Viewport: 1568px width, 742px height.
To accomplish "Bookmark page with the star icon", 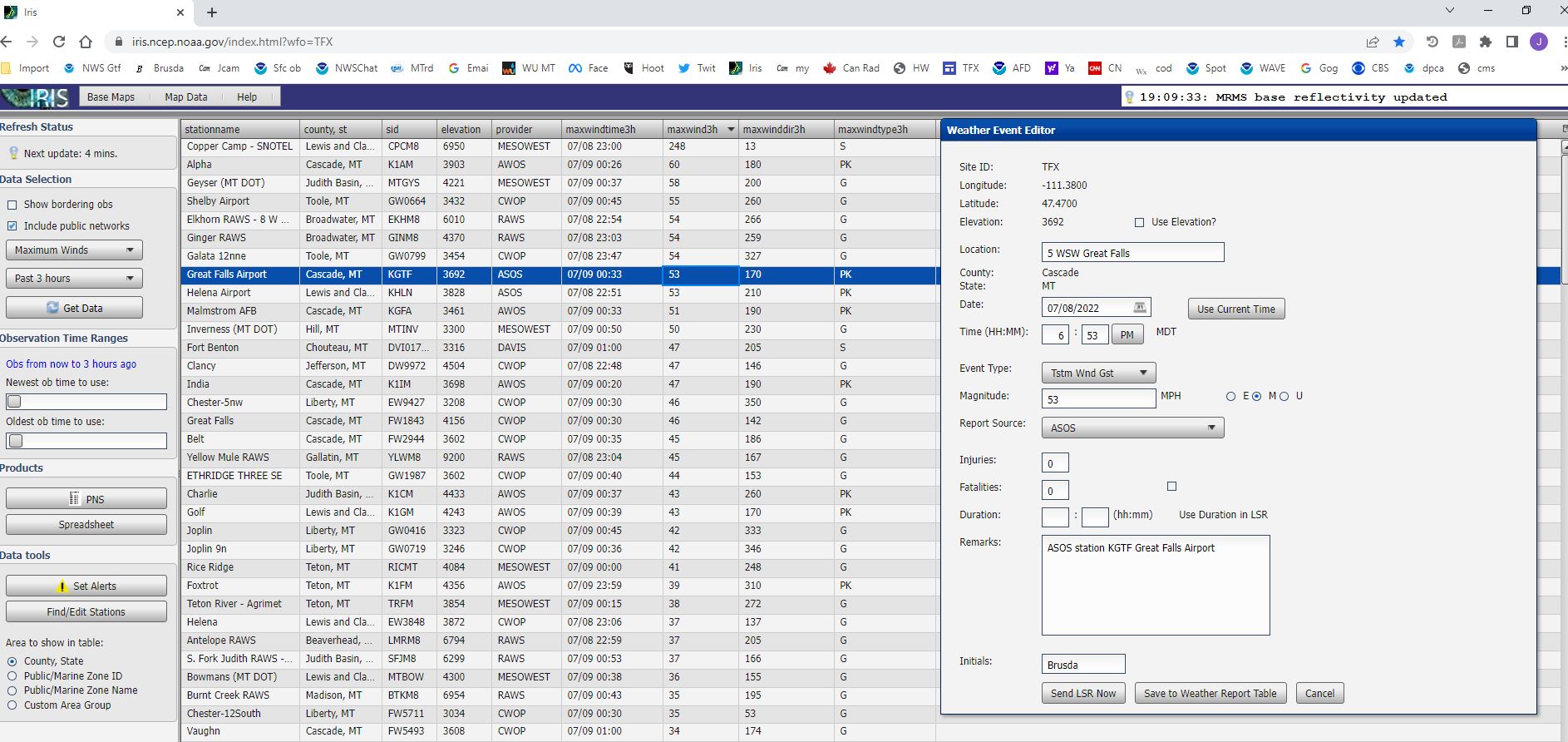I will [x=1399, y=42].
